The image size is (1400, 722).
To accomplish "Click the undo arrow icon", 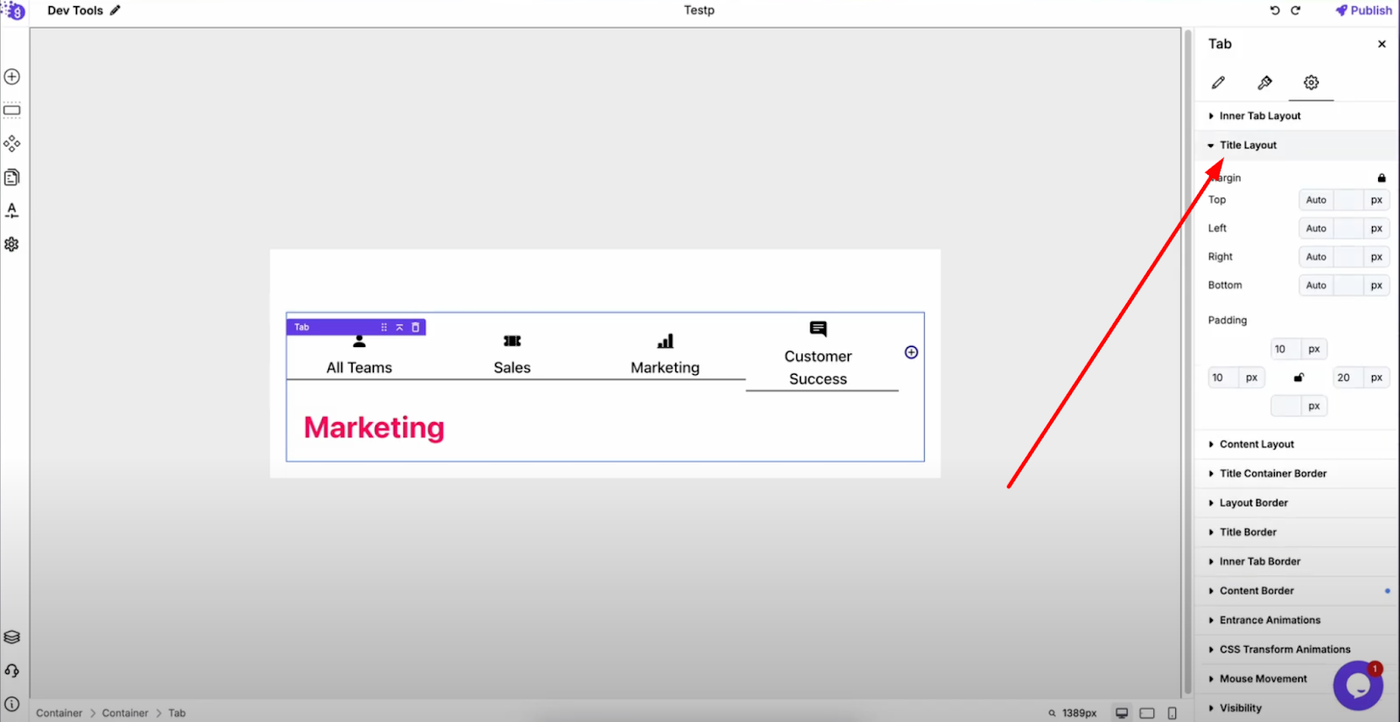I will (x=1275, y=10).
